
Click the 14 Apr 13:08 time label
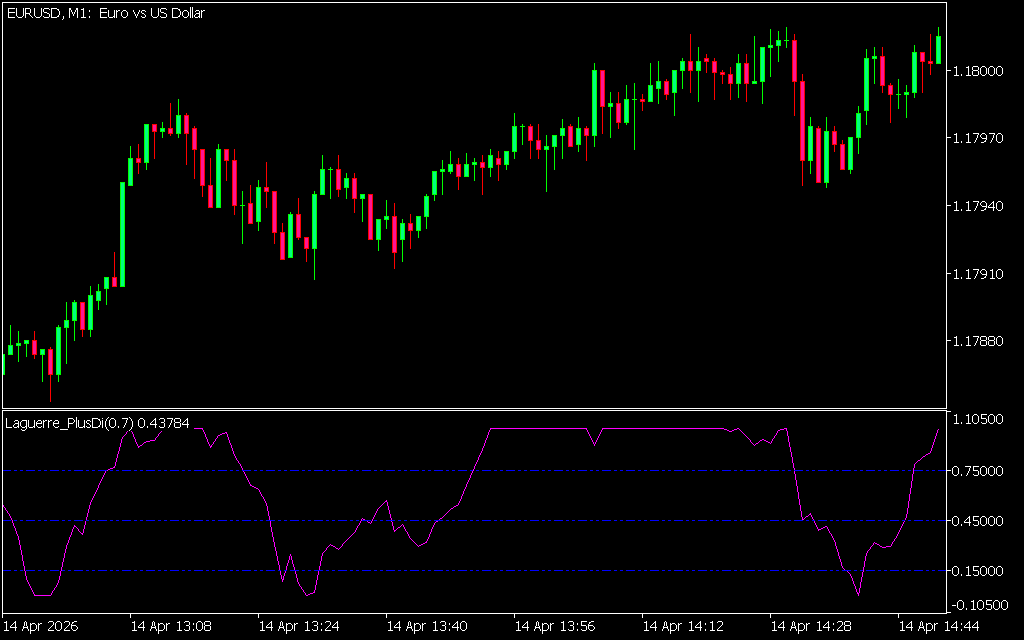[x=171, y=627]
